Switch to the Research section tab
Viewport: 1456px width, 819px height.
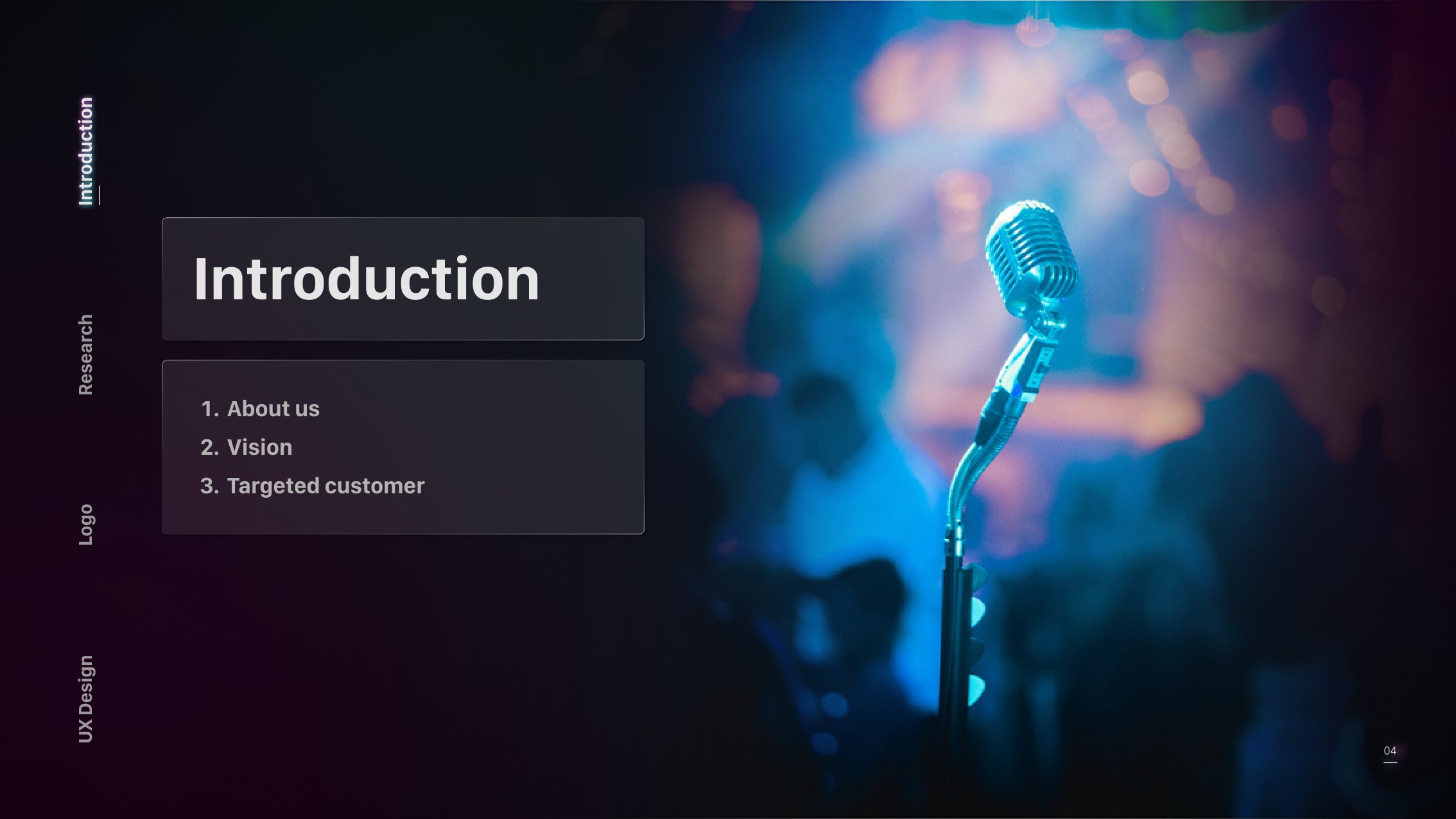(86, 355)
